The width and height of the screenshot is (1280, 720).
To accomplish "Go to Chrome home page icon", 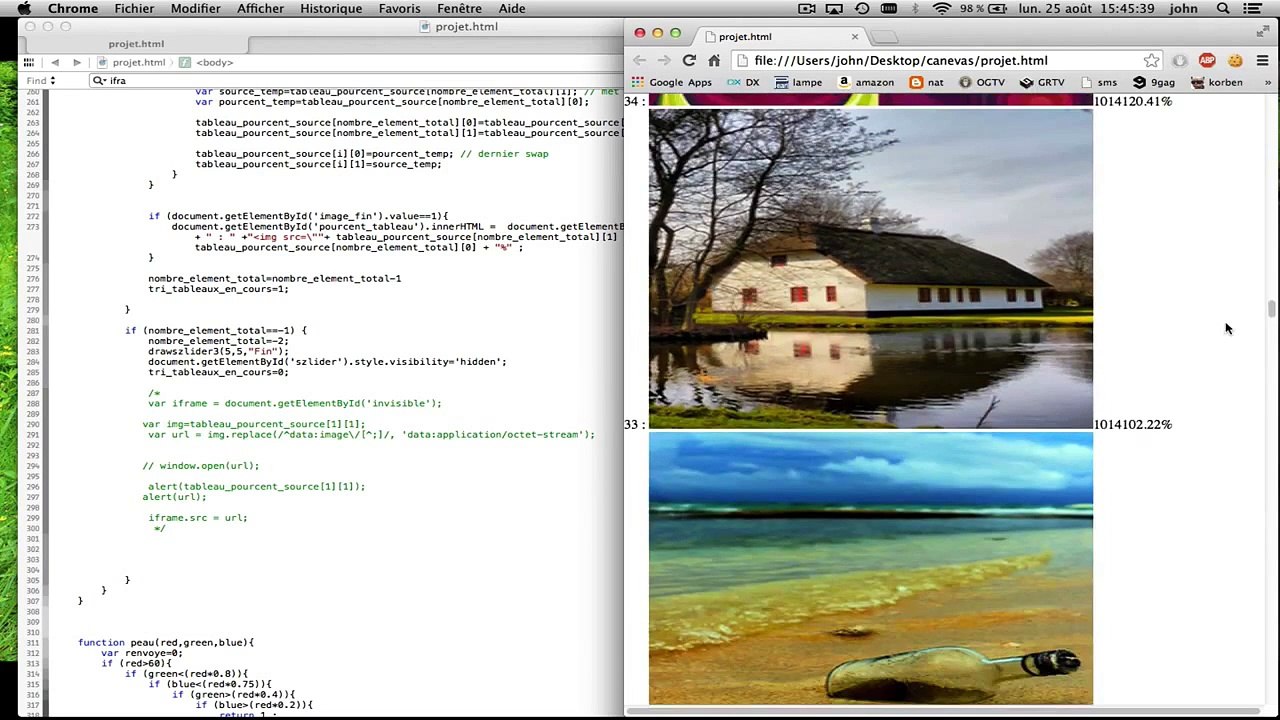I will [x=714, y=60].
